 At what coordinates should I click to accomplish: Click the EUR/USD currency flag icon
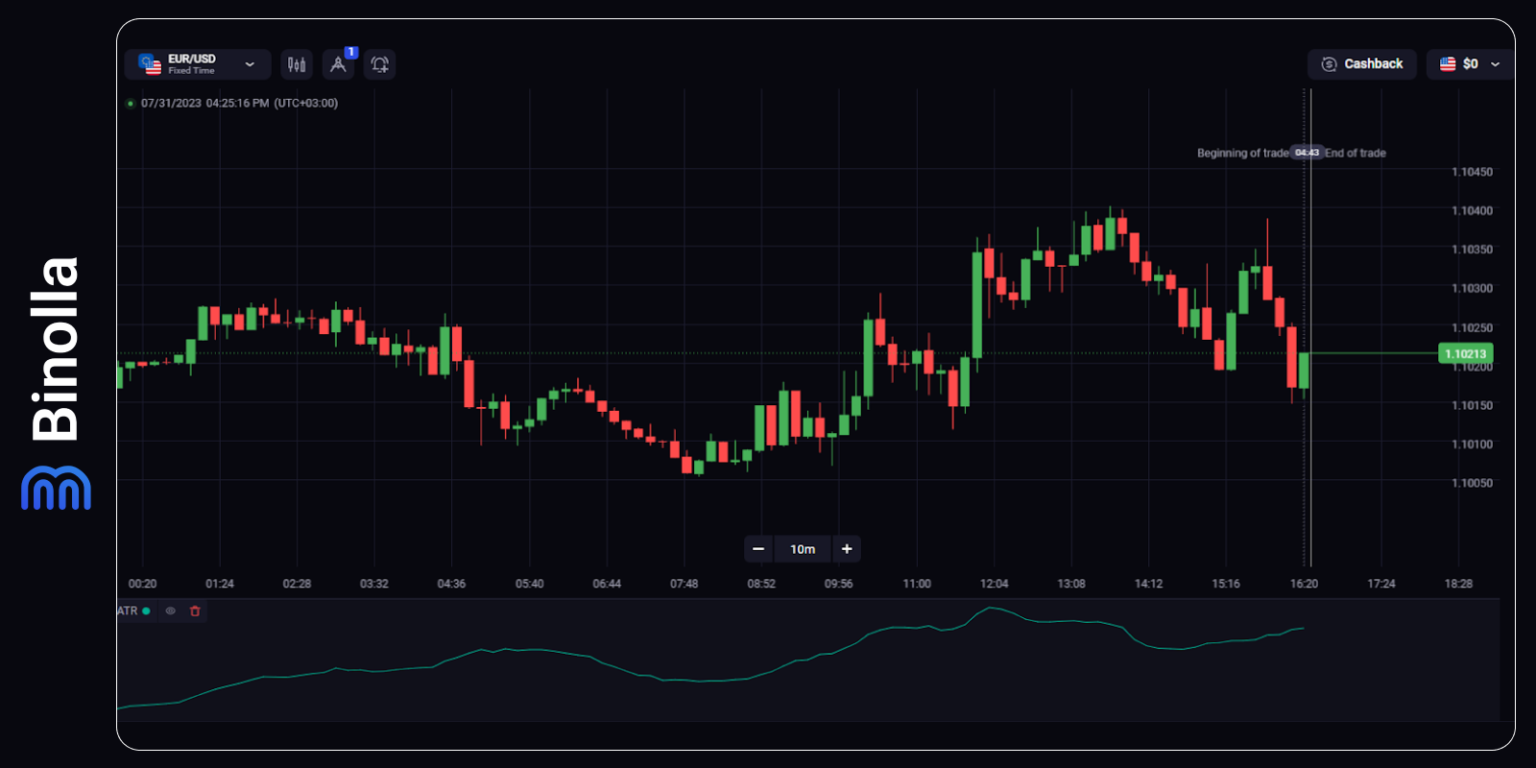150,65
